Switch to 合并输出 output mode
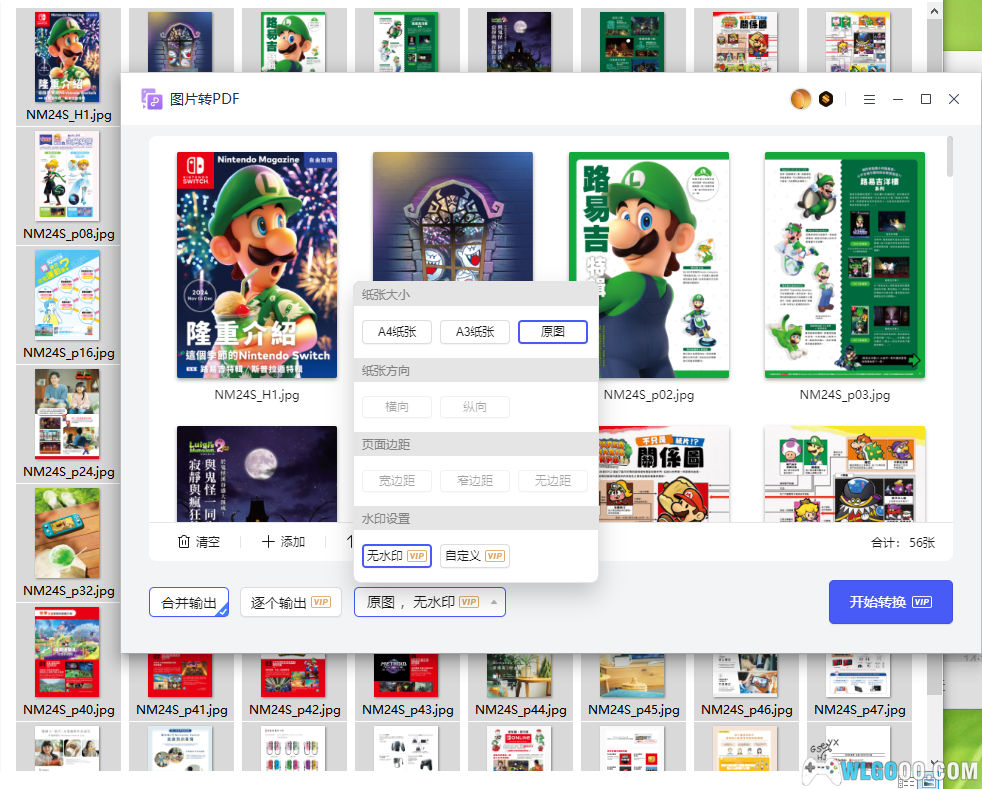982x789 pixels. click(189, 602)
